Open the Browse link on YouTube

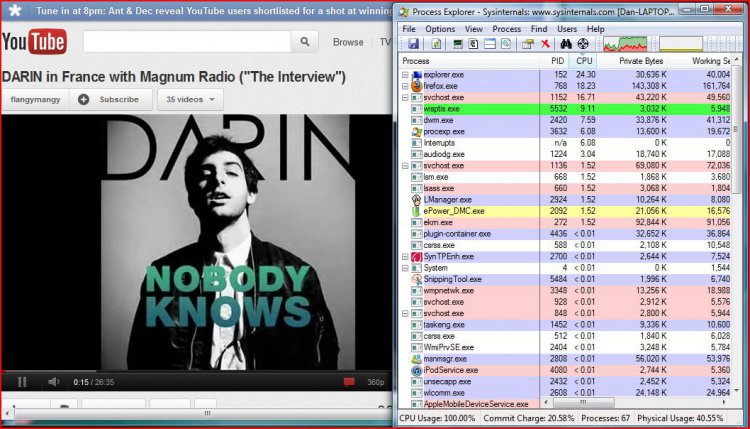348,42
